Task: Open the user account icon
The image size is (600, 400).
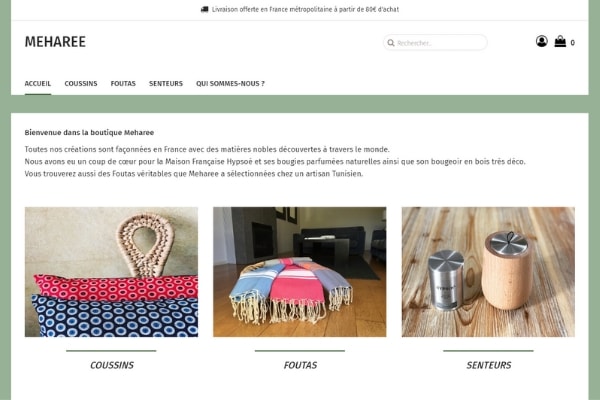Action: [x=541, y=41]
